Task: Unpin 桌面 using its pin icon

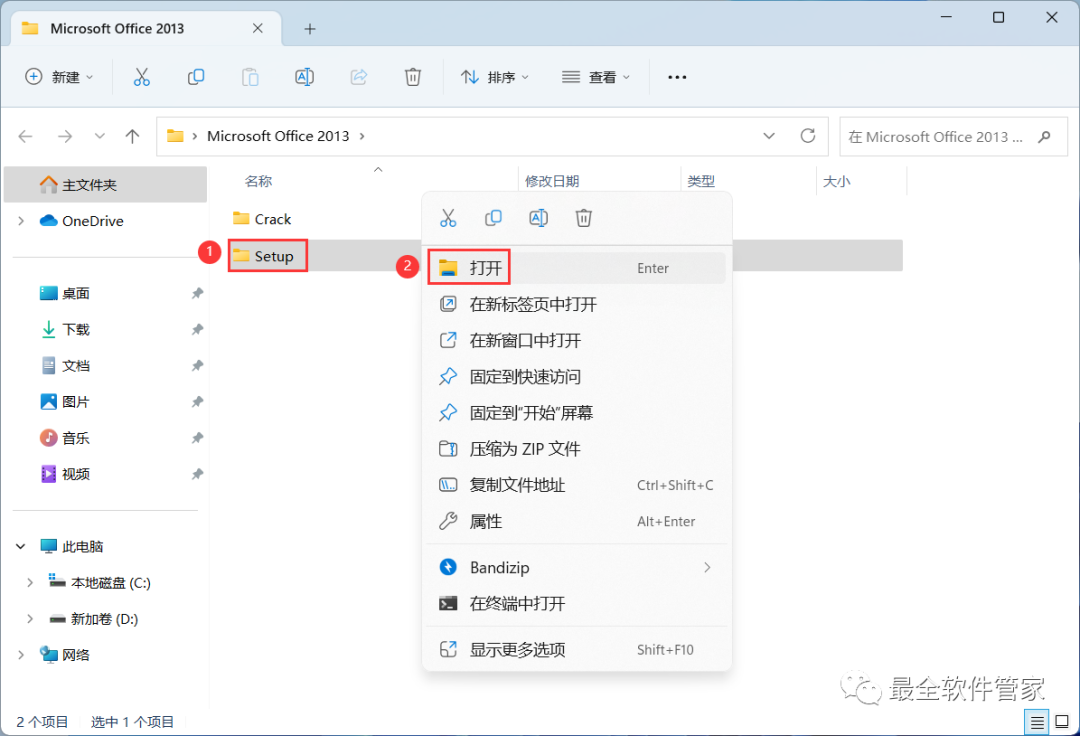Action: (197, 293)
